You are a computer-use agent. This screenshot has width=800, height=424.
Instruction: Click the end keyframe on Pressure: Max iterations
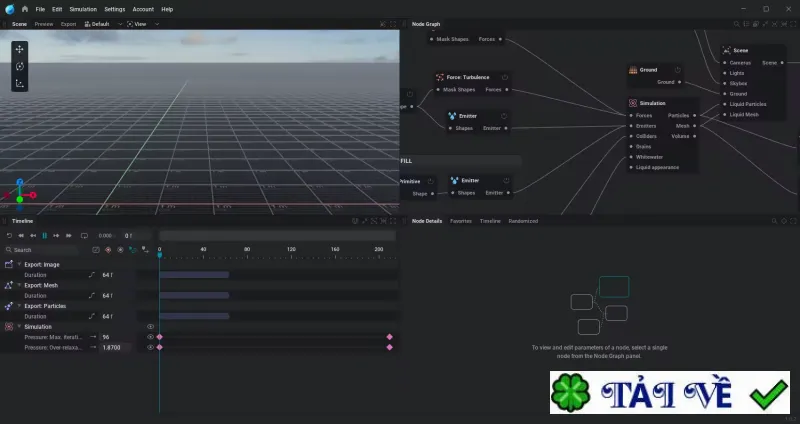[x=390, y=337]
